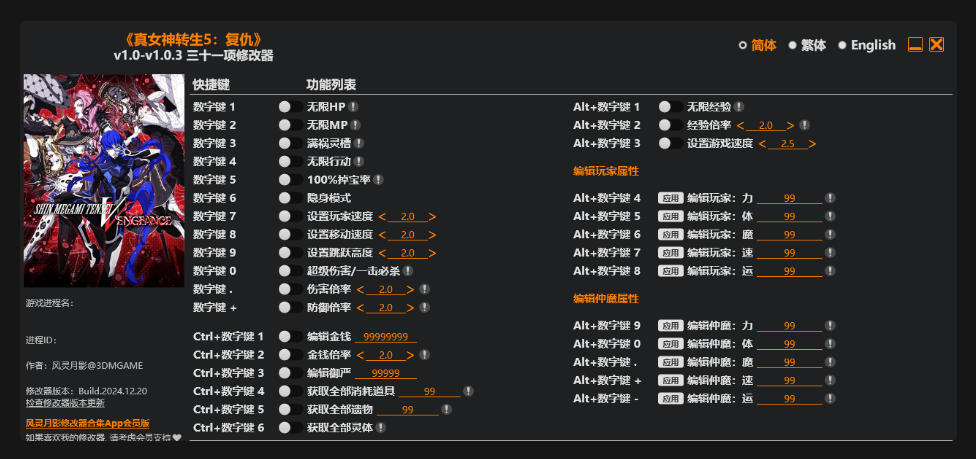Click info icon on 编辑仲魔：运 row
Viewport: 976px width, 459px height.
pyautogui.click(x=830, y=399)
